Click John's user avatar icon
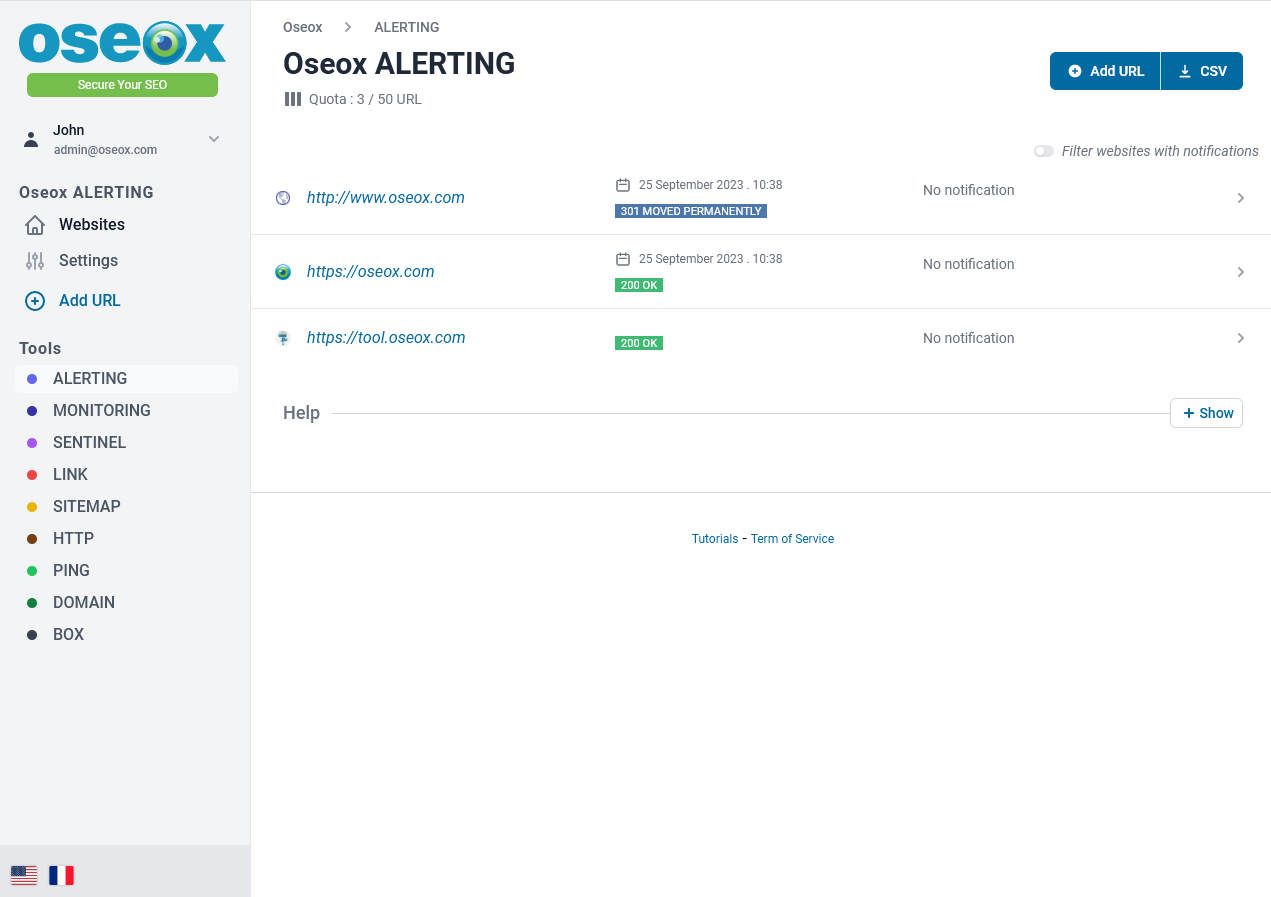Screen dimensions: 1271x897 pos(31,139)
